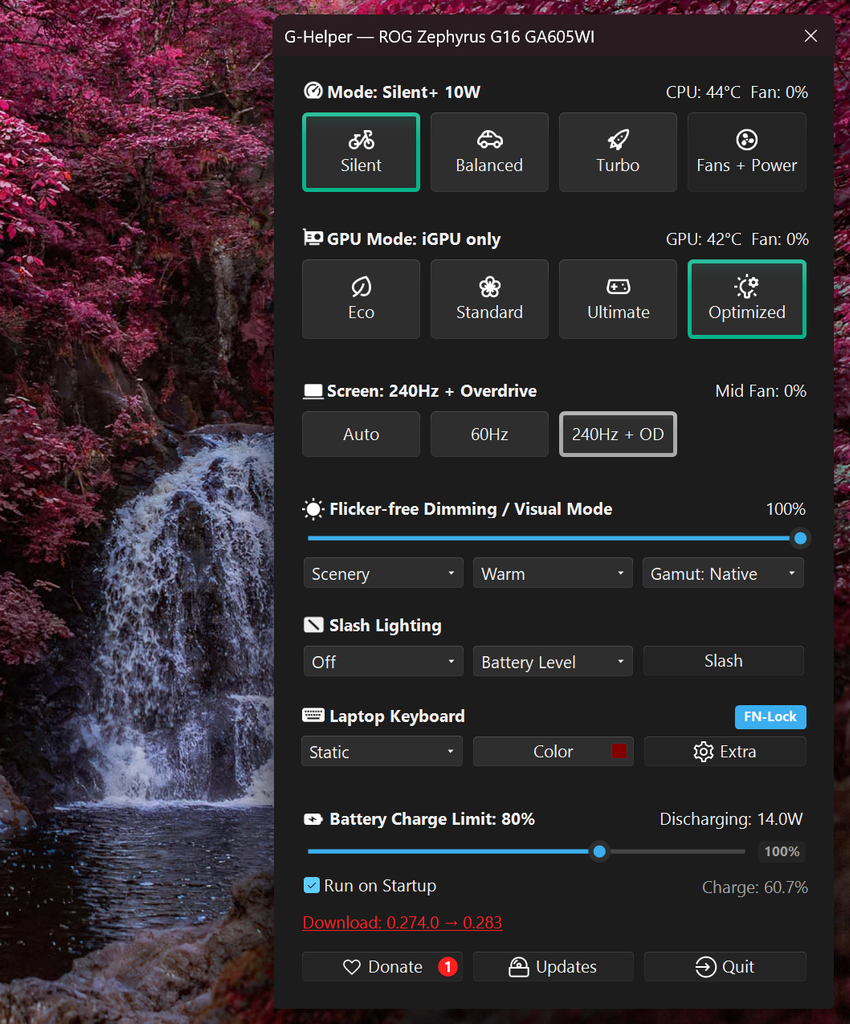Switch GPU to Standard mode

point(489,299)
